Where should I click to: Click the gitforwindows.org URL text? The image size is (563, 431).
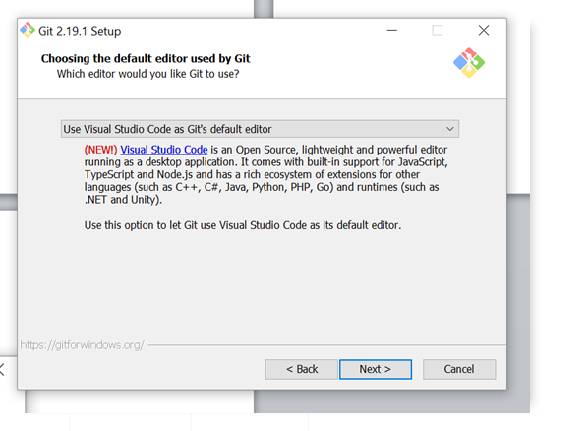(83, 345)
